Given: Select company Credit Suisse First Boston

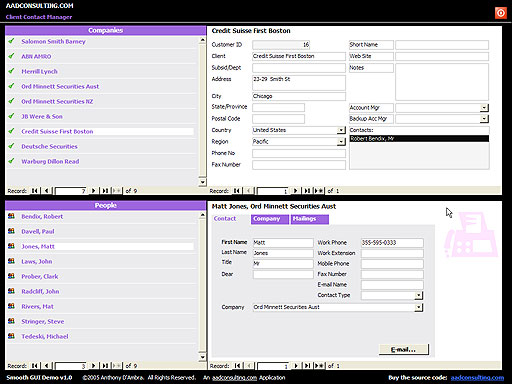Looking at the screenshot, I should pyautogui.click(x=57, y=131).
